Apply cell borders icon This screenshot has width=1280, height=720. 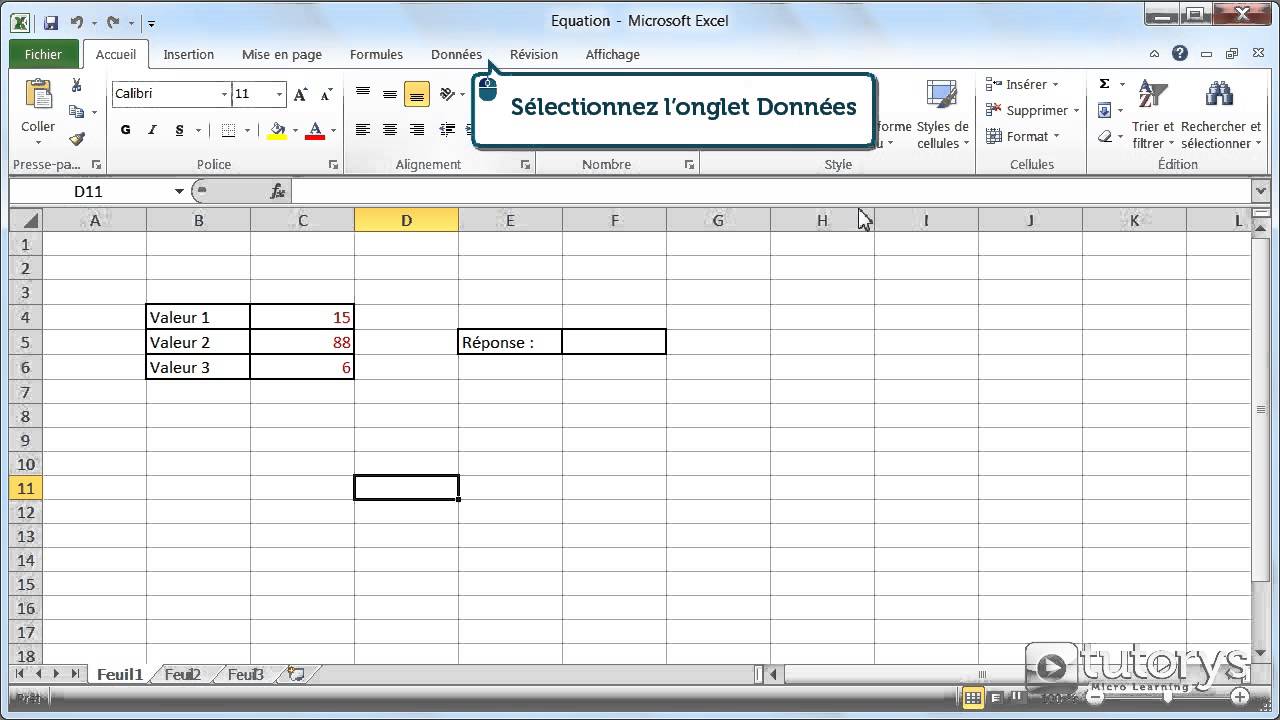[228, 130]
